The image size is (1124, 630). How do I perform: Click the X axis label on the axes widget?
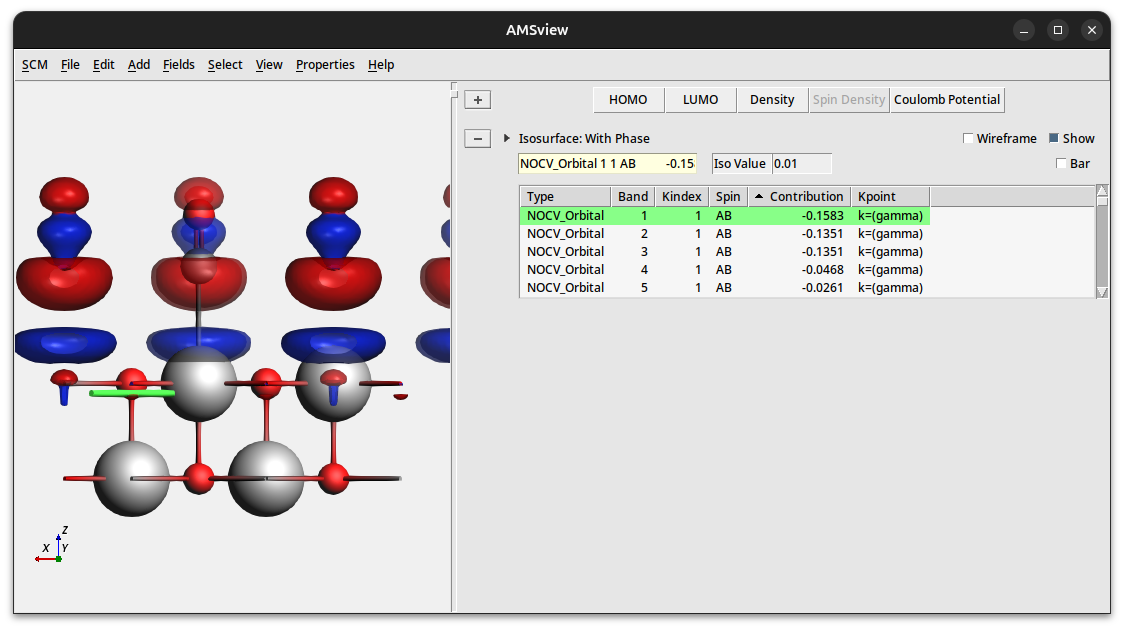point(45,548)
